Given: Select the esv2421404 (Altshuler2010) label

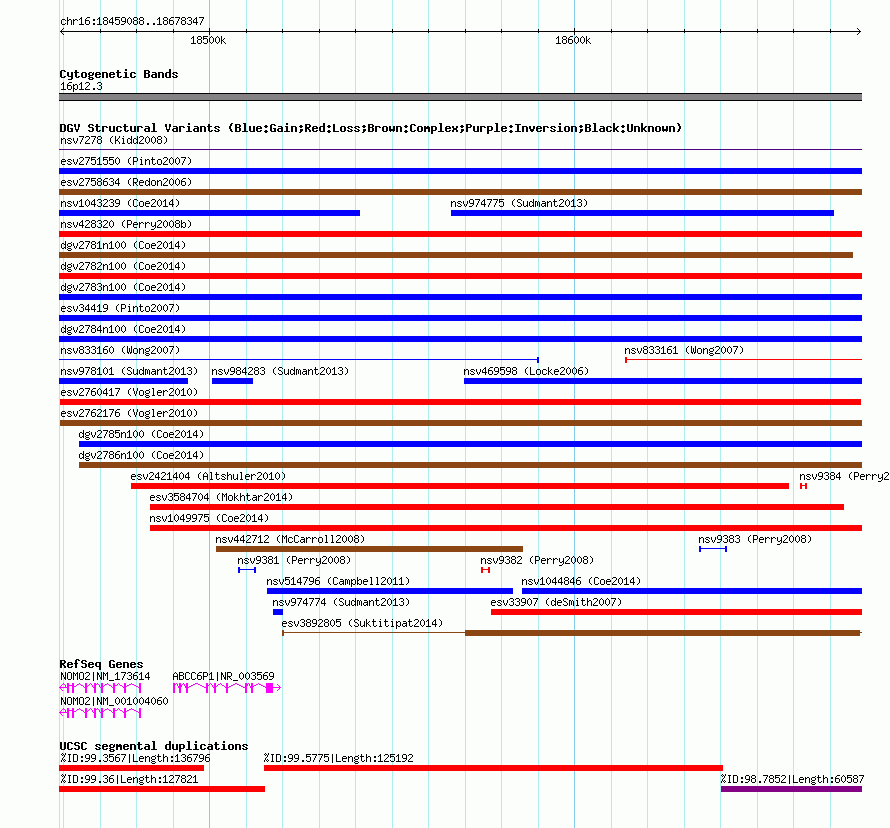Looking at the screenshot, I should click(208, 476).
